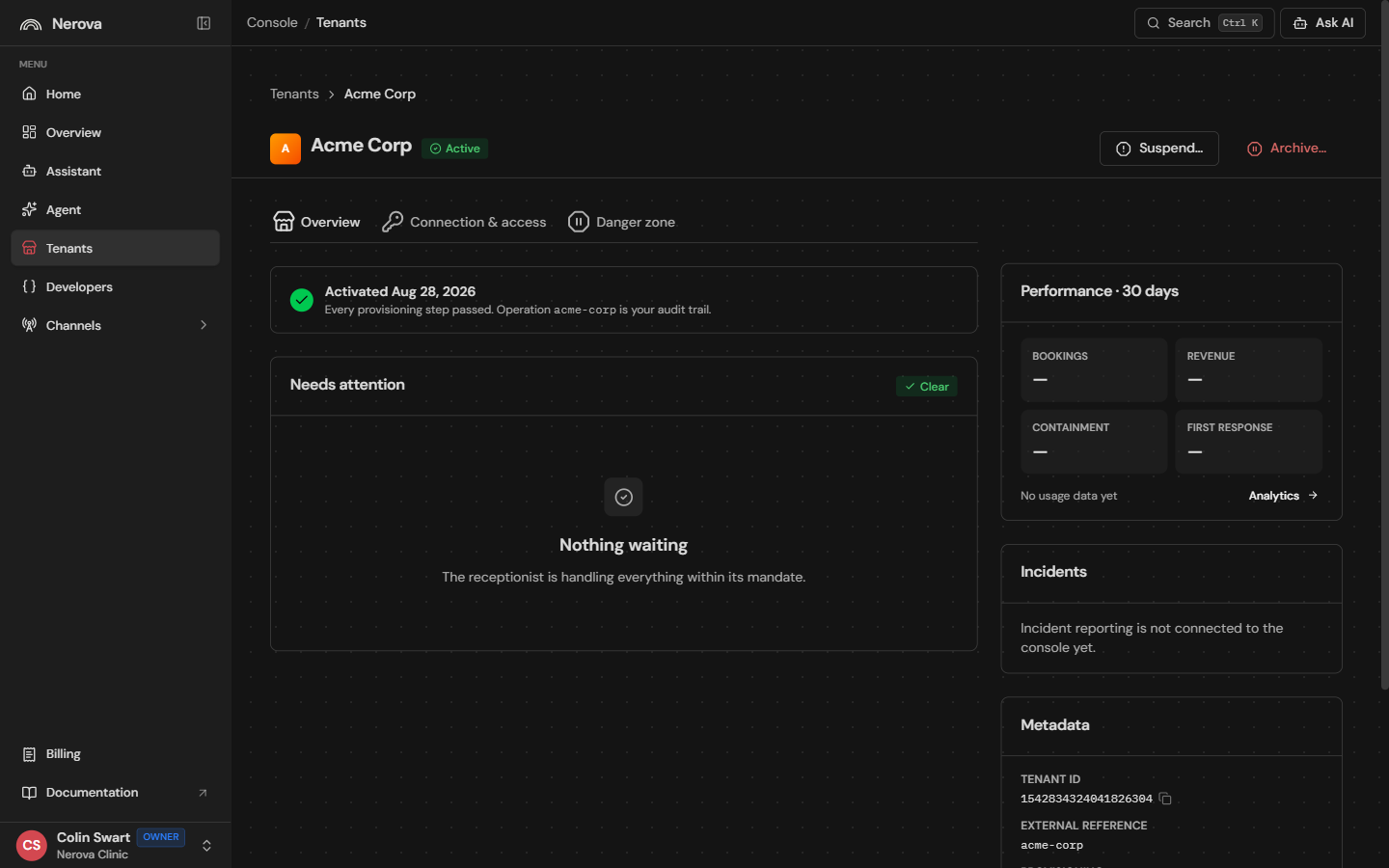Click the 'No usage data yet' text

(1069, 496)
